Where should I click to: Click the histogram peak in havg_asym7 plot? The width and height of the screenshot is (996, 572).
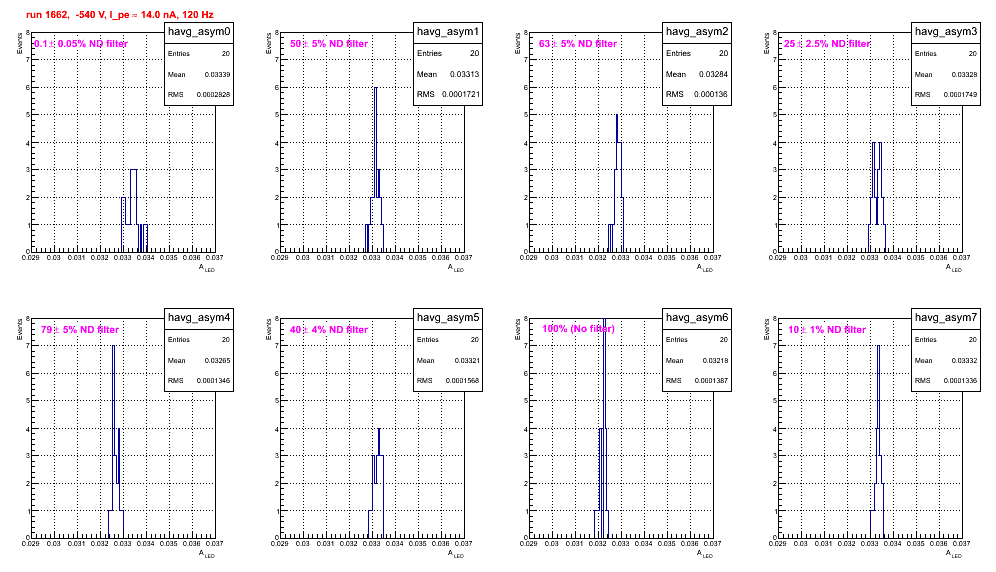(x=878, y=347)
